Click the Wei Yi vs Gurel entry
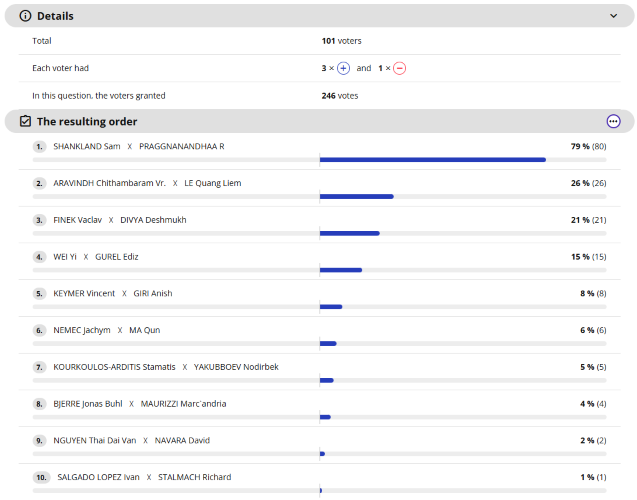 95,257
